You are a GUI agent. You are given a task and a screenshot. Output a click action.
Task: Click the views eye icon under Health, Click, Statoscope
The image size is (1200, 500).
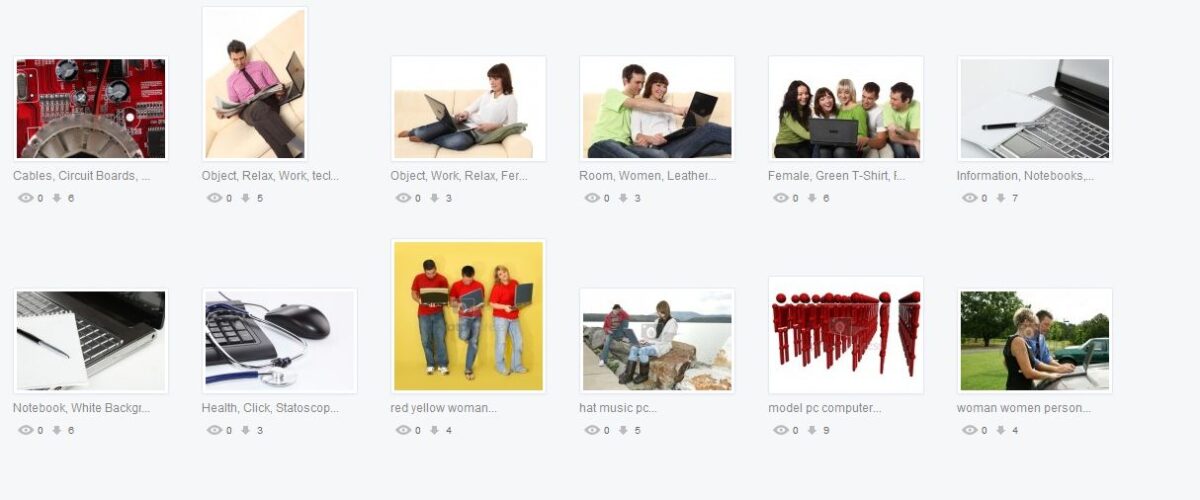tap(215, 430)
